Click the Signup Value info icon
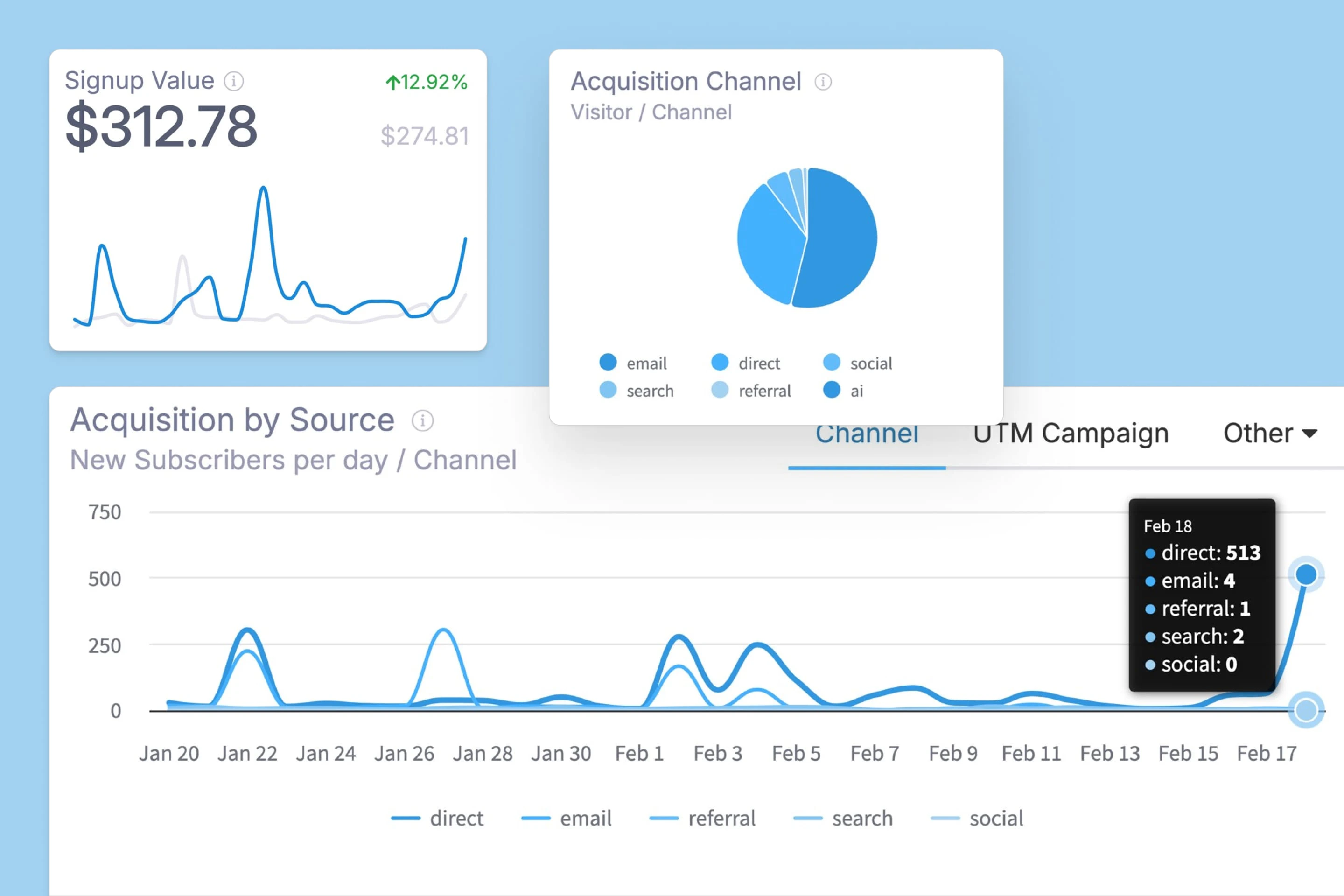Viewport: 1344px width, 896px height. [233, 81]
